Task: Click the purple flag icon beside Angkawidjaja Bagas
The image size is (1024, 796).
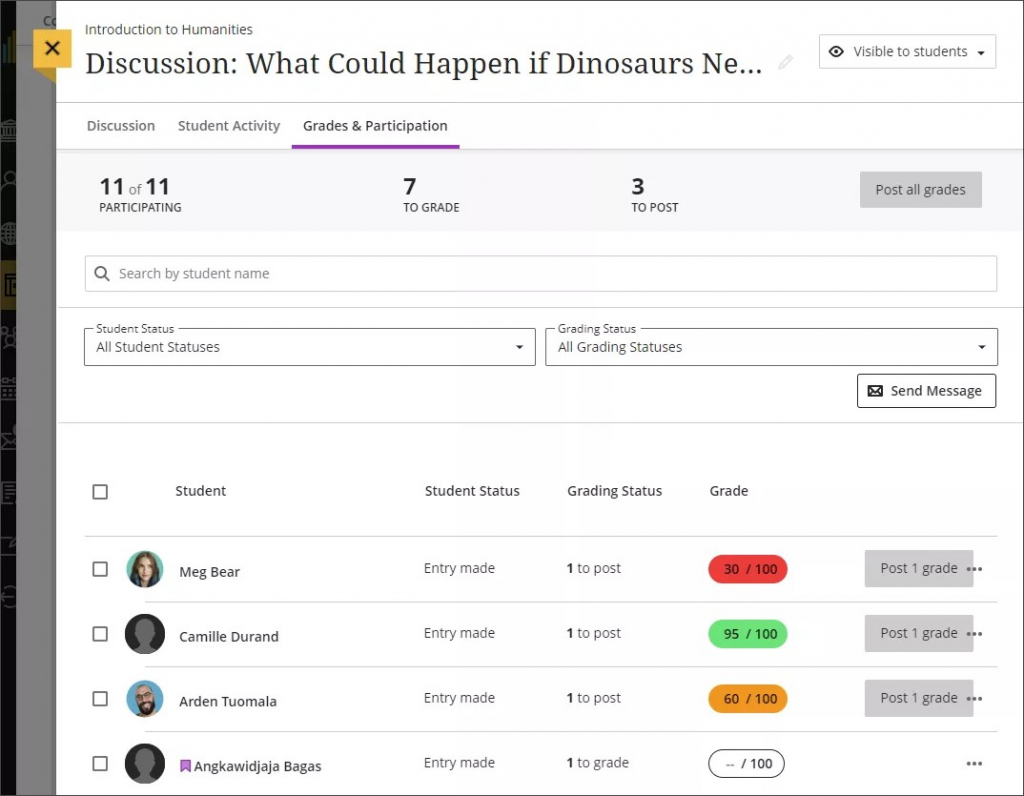Action: tap(184, 764)
